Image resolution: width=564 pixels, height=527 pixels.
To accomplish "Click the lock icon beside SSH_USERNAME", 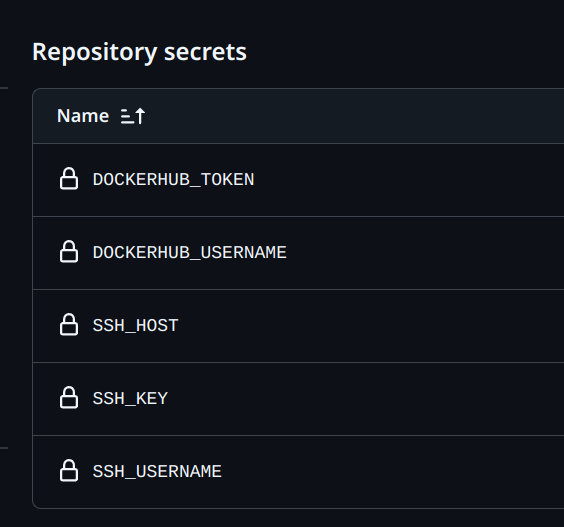I will (69, 470).
